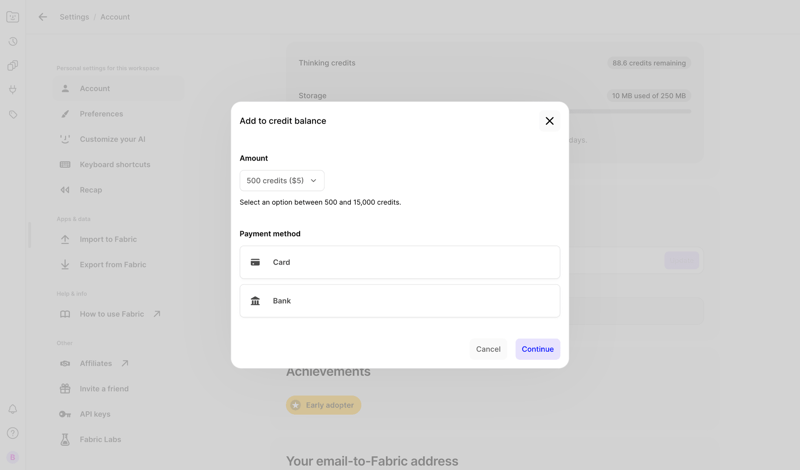Close the Add to credit balance dialog
Screen dimensions: 800x470
coord(549,121)
